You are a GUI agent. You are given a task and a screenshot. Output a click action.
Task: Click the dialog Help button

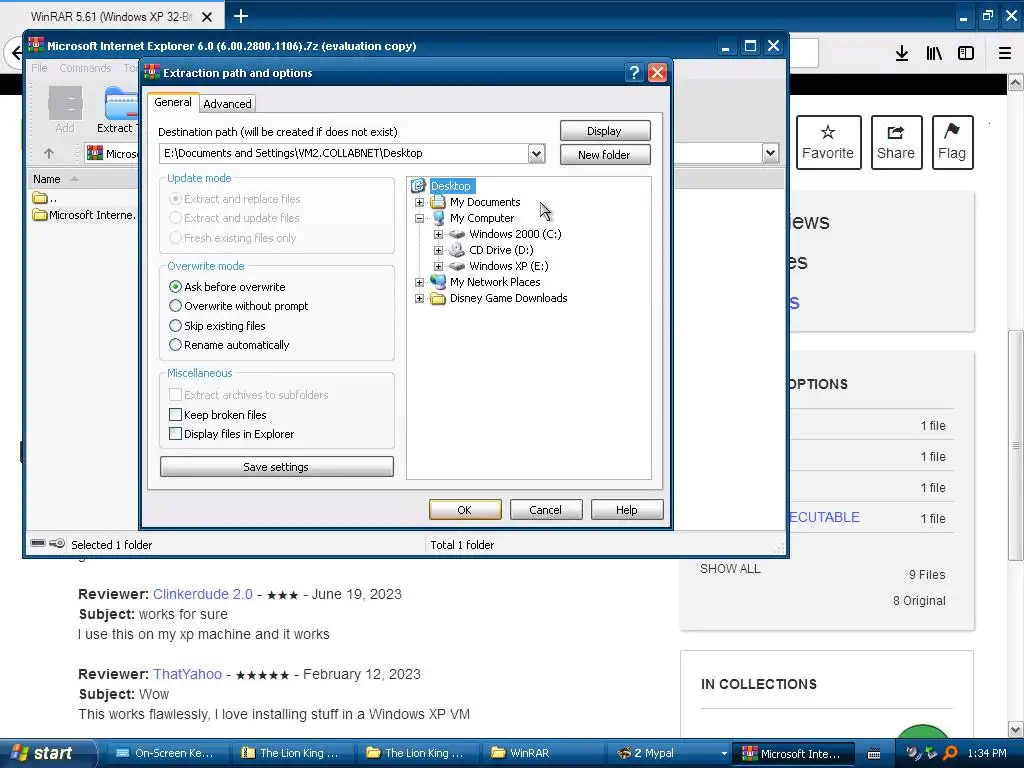click(x=626, y=510)
